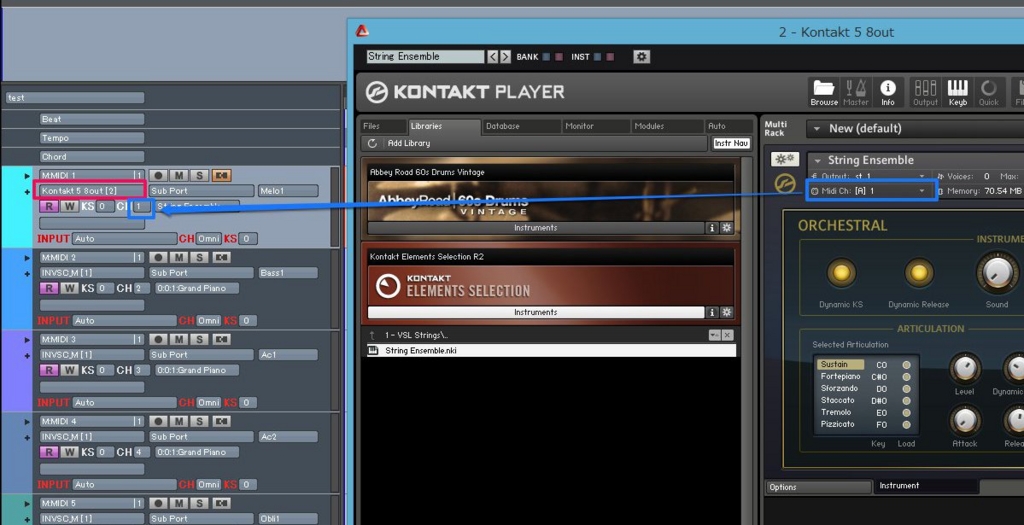1024x525 pixels.
Task: Click refresh icon beside Add Library
Action: [372, 143]
